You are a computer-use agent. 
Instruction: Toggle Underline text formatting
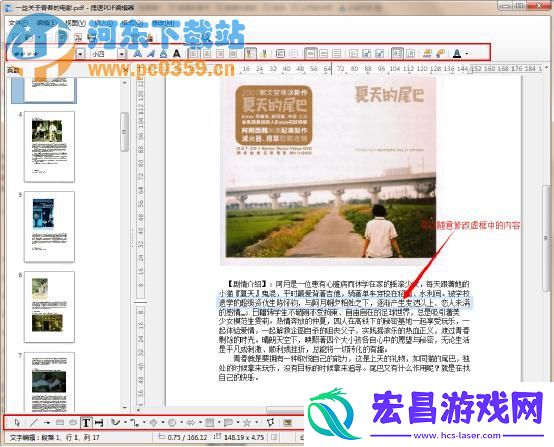[x=163, y=54]
